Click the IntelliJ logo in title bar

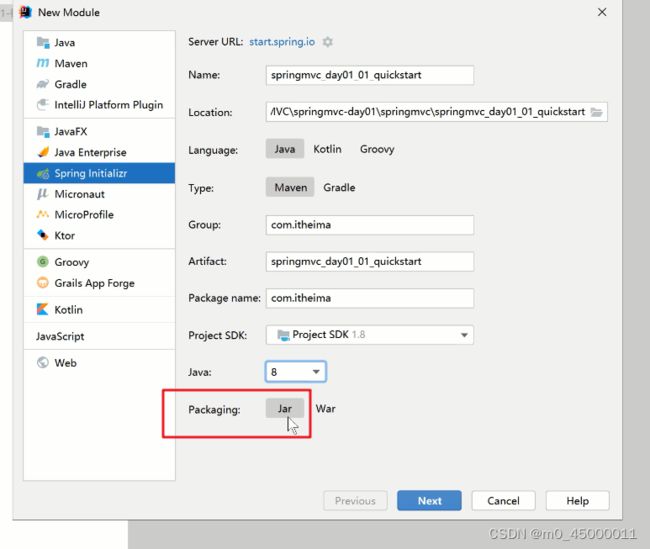tap(26, 12)
